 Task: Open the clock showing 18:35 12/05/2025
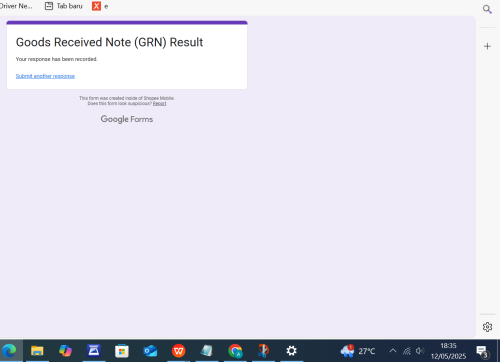[x=448, y=351]
